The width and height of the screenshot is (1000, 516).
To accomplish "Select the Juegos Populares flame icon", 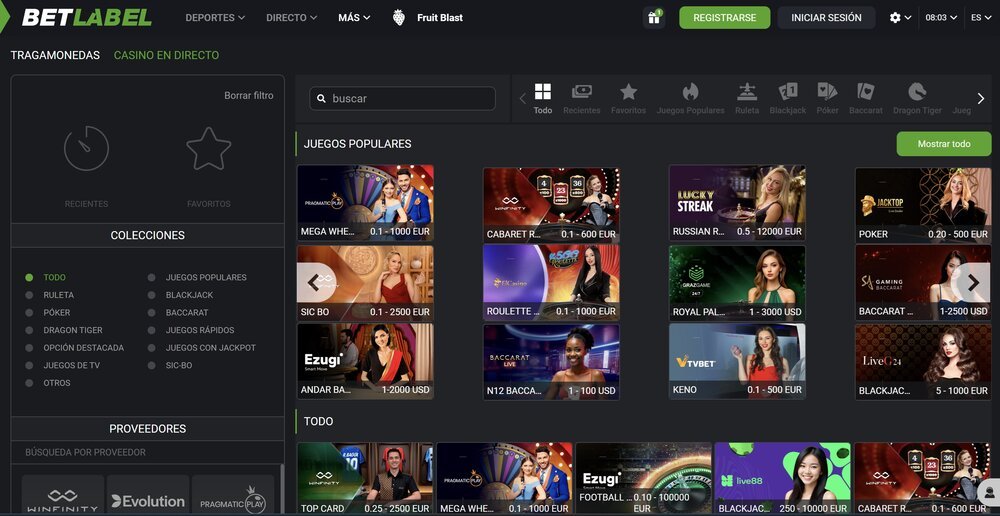I will pos(691,92).
